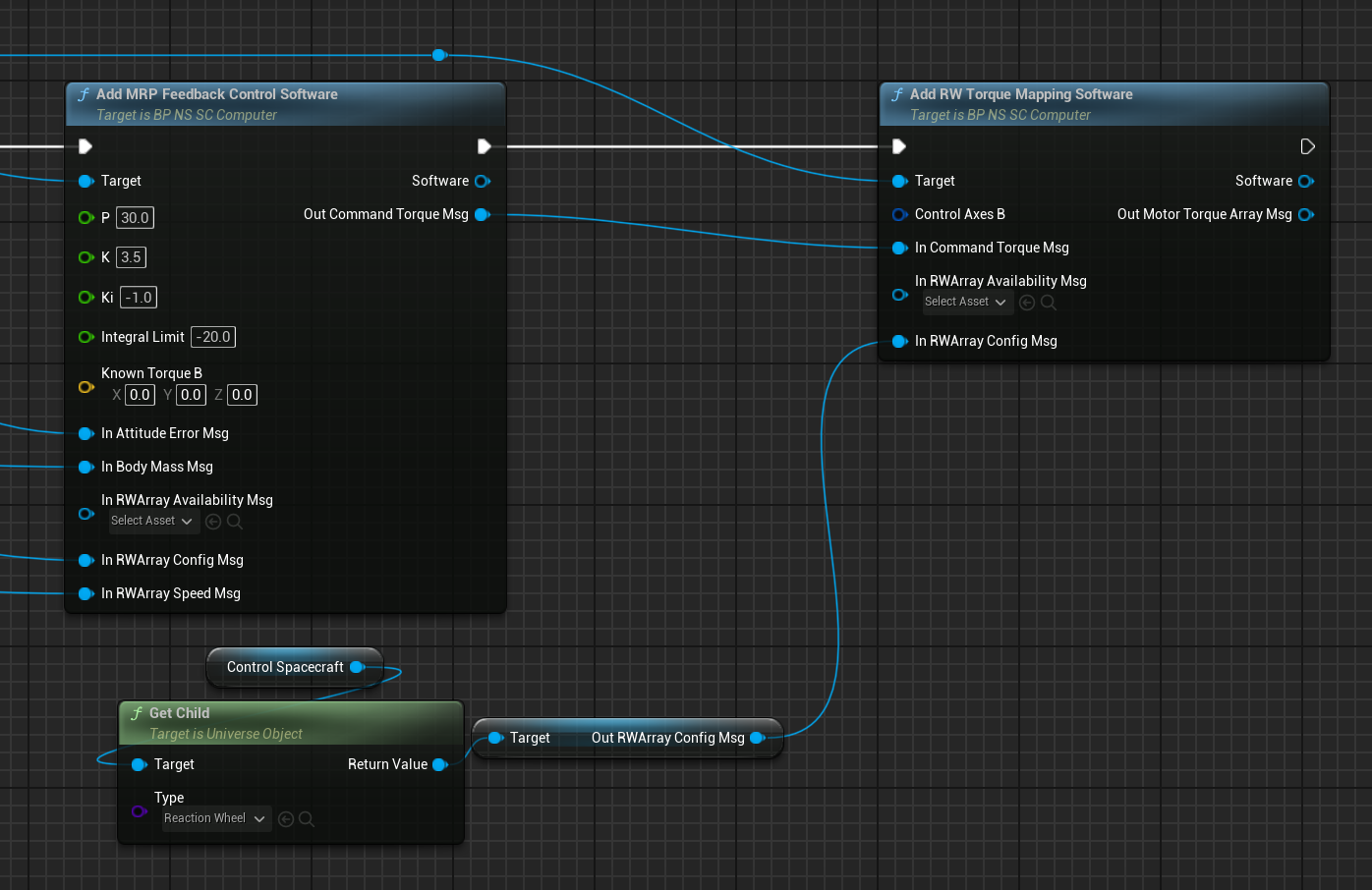Click the browse magnifier icon beside Reaction Wheel
This screenshot has height=890, width=1372.
click(307, 819)
